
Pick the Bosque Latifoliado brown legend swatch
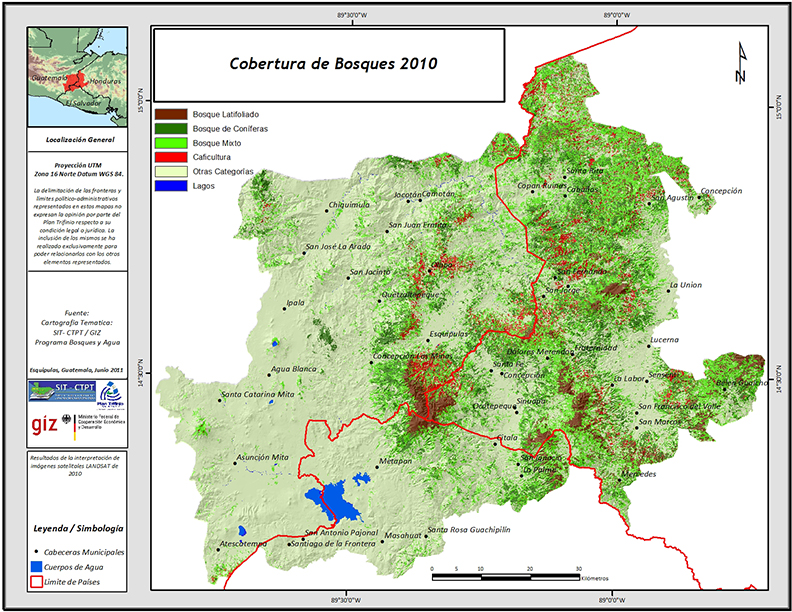coord(171,115)
